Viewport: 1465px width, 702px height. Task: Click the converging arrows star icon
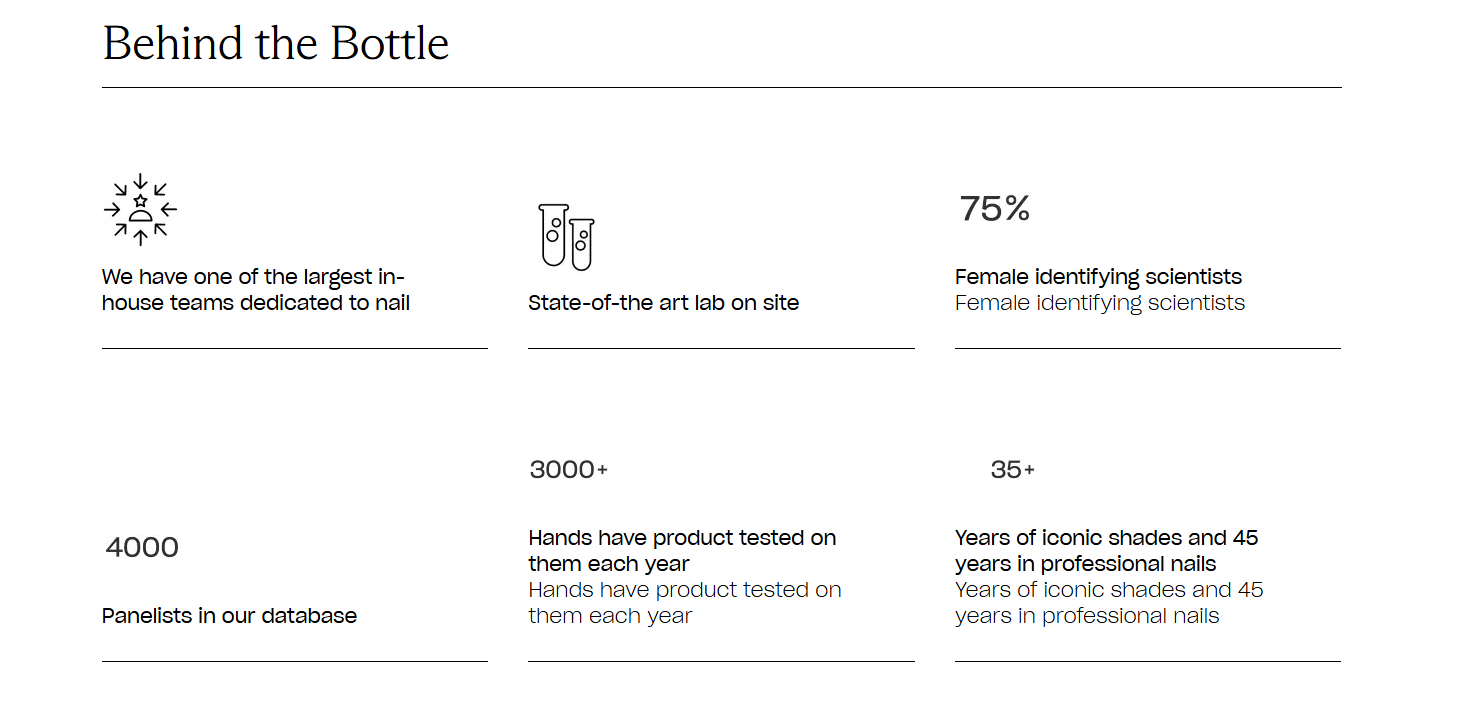coord(140,209)
